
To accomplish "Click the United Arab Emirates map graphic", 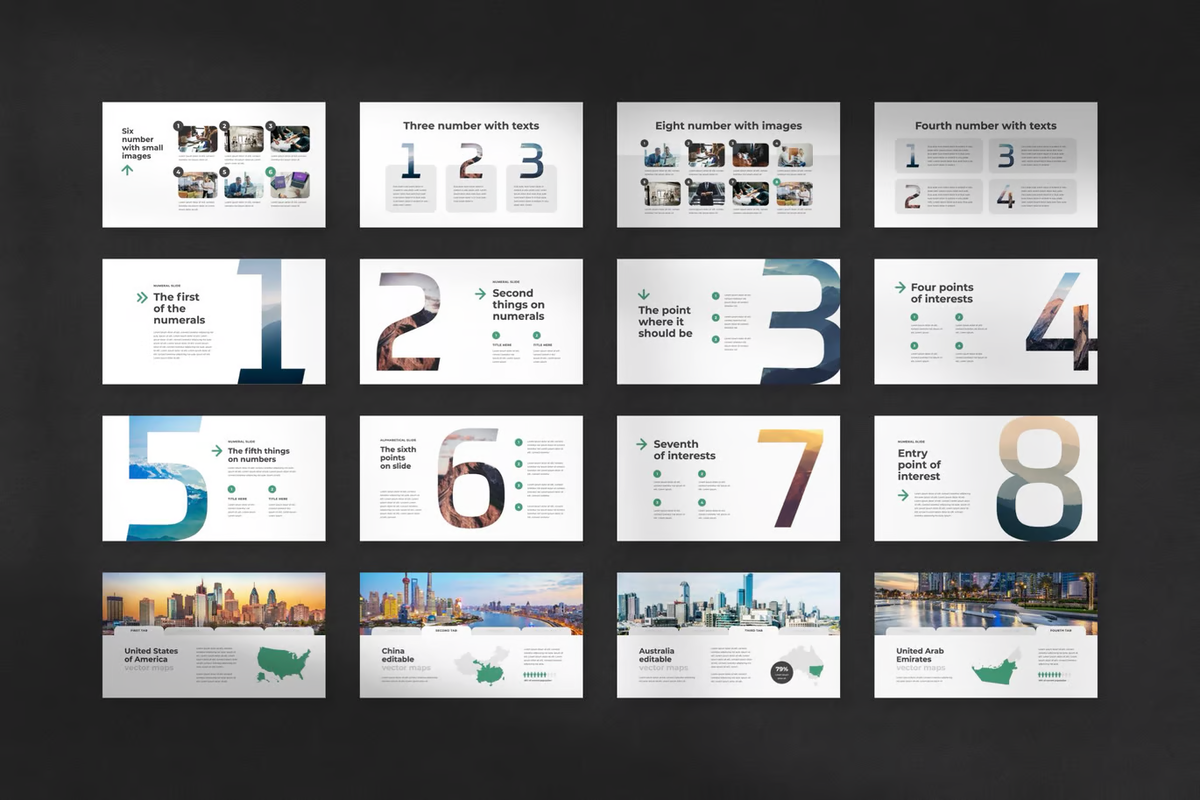I will [x=994, y=671].
